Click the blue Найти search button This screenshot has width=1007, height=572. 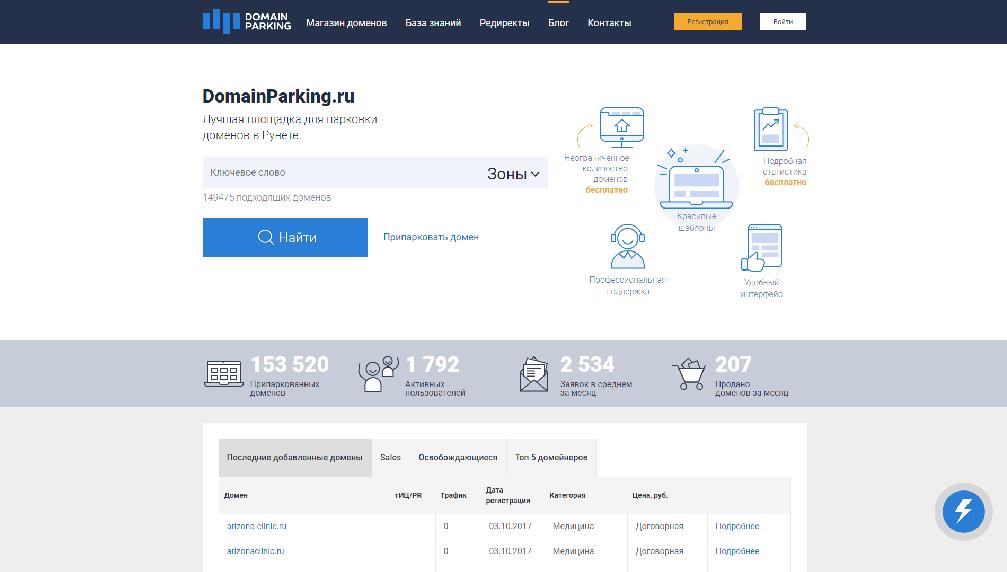285,238
